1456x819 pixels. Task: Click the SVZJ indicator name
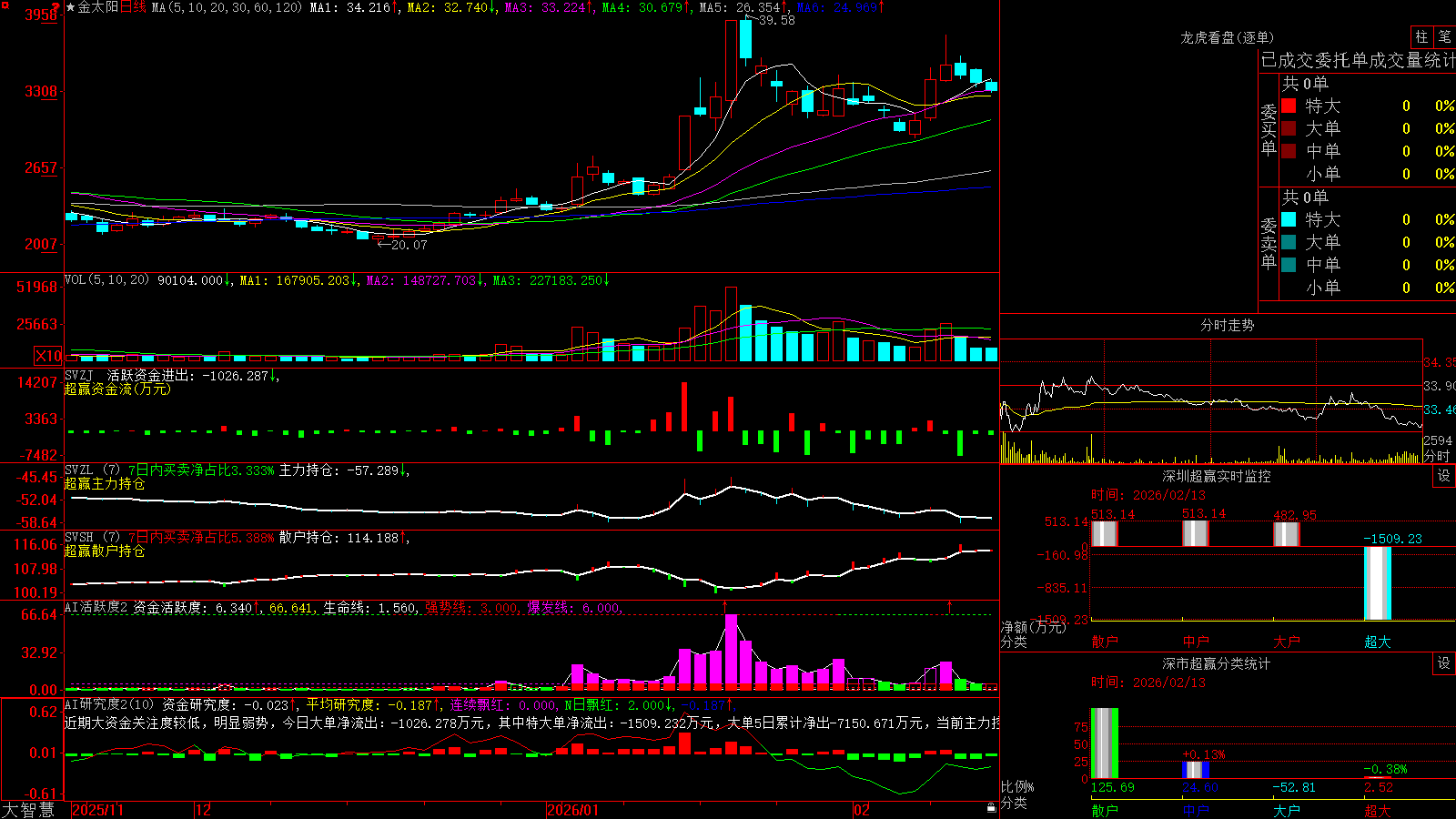[x=79, y=375]
